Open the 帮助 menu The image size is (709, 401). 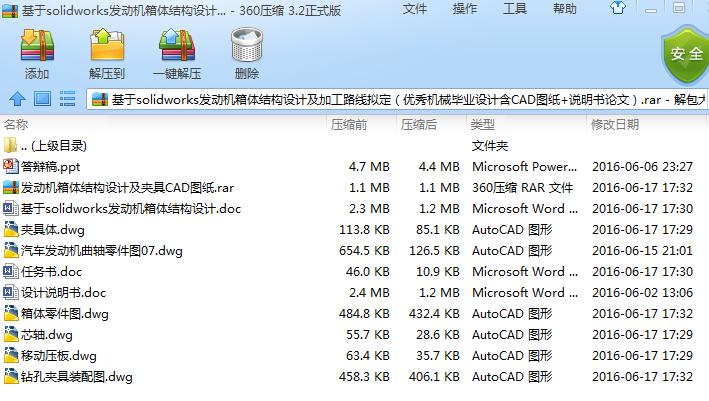(x=565, y=9)
